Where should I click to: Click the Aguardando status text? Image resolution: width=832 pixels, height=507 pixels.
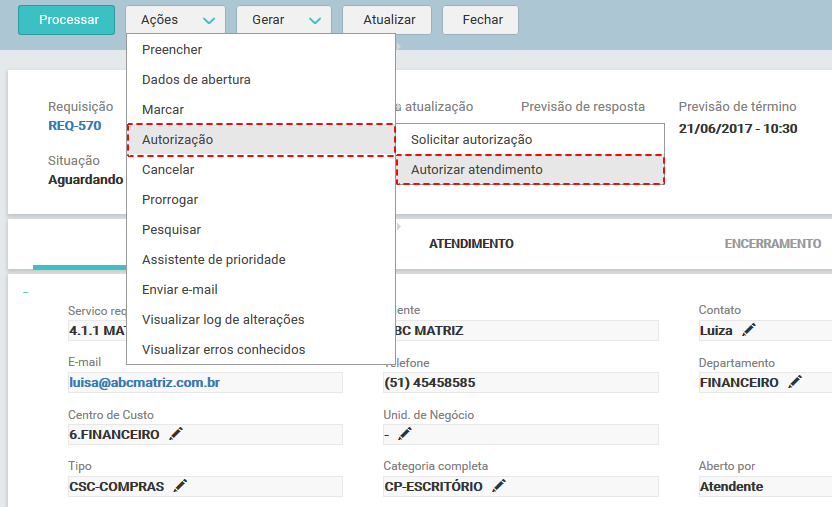point(86,180)
